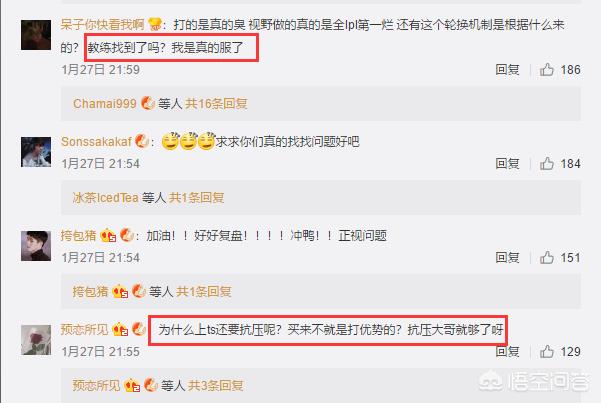The width and height of the screenshot is (601, 403).
Task: Expand 挎包猪's 共1条回复 replies thread
Action: coord(204,291)
